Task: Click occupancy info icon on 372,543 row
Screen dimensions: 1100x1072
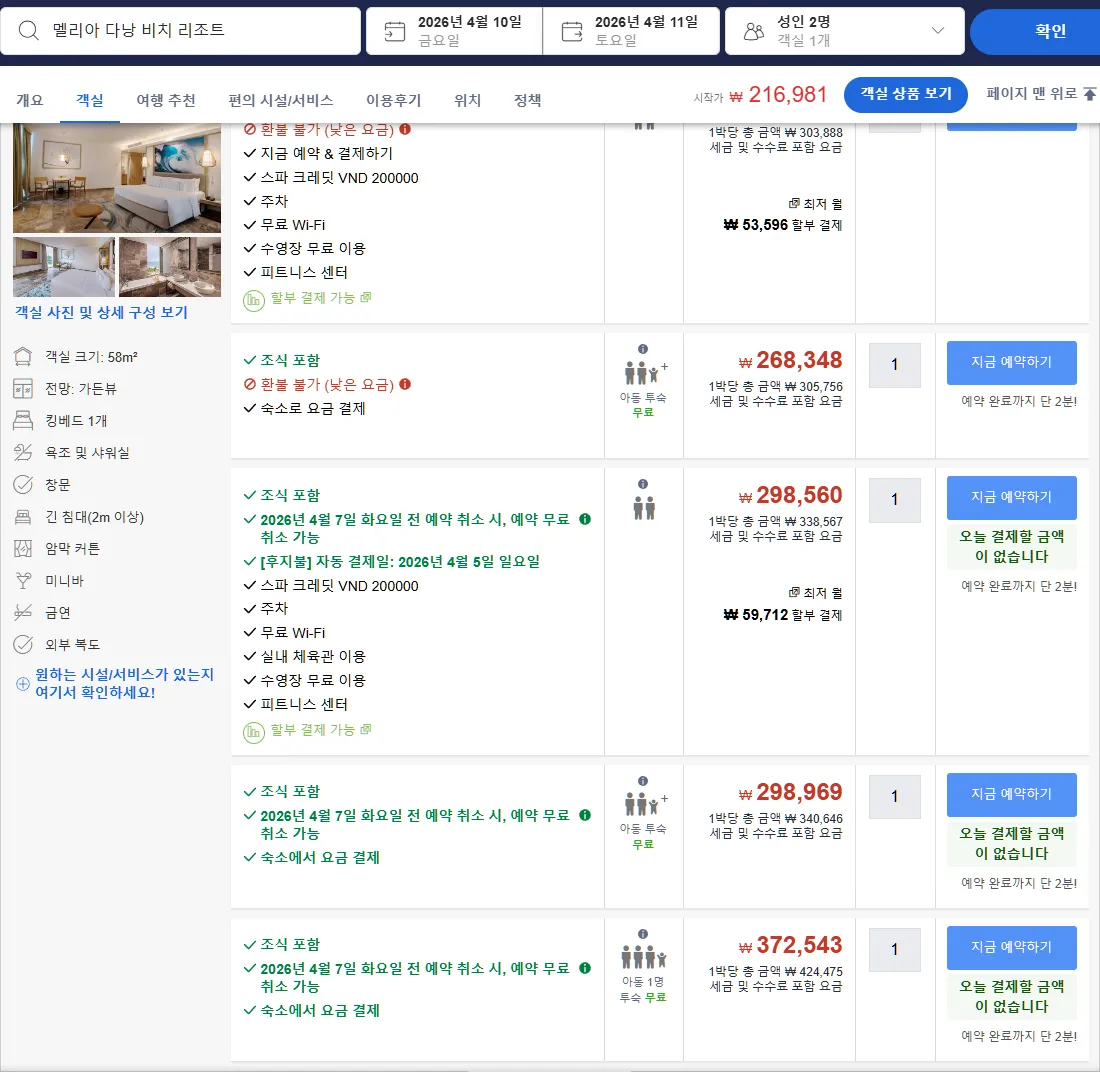Action: point(643,934)
